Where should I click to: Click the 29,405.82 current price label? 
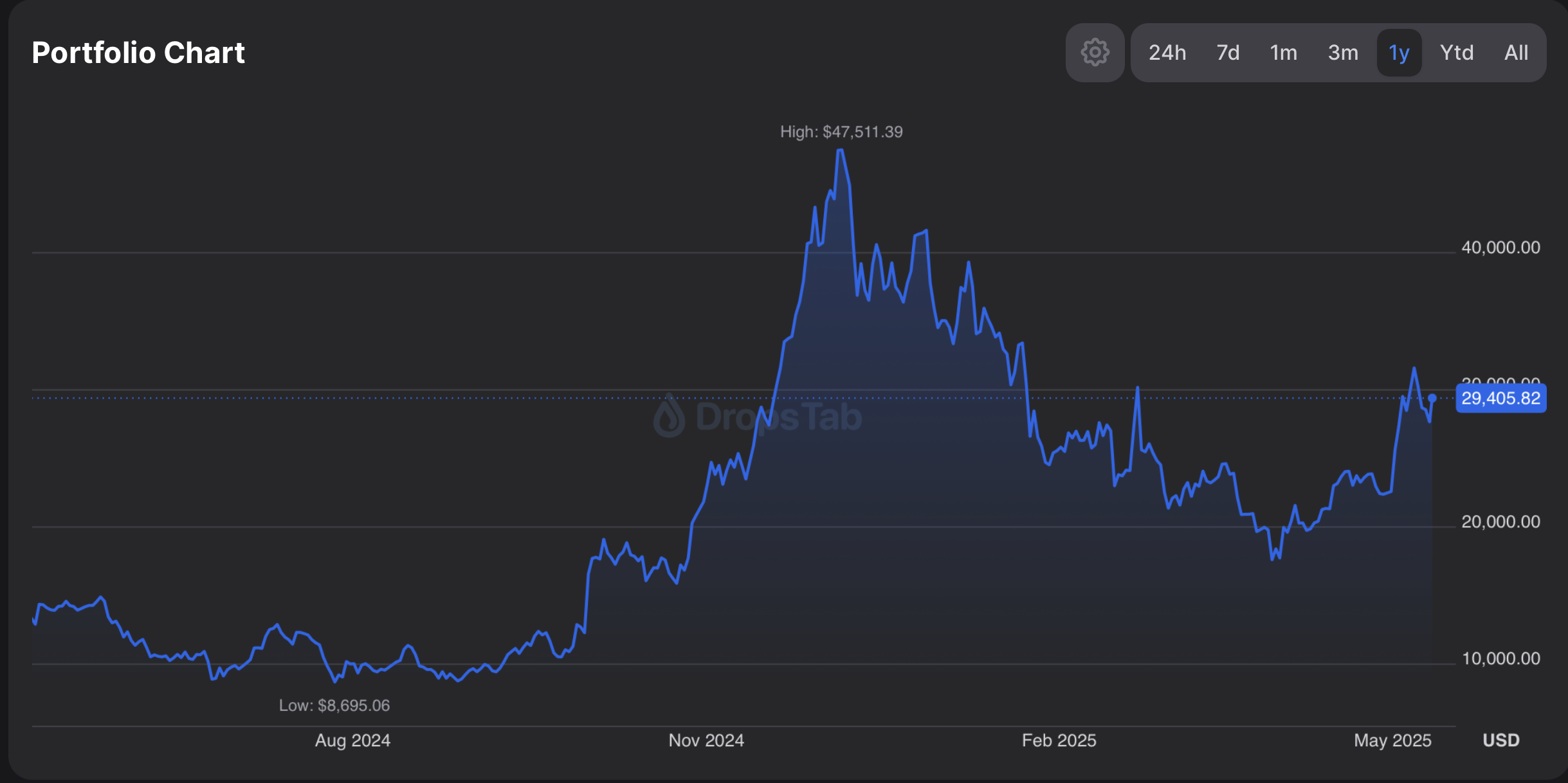(x=1500, y=399)
